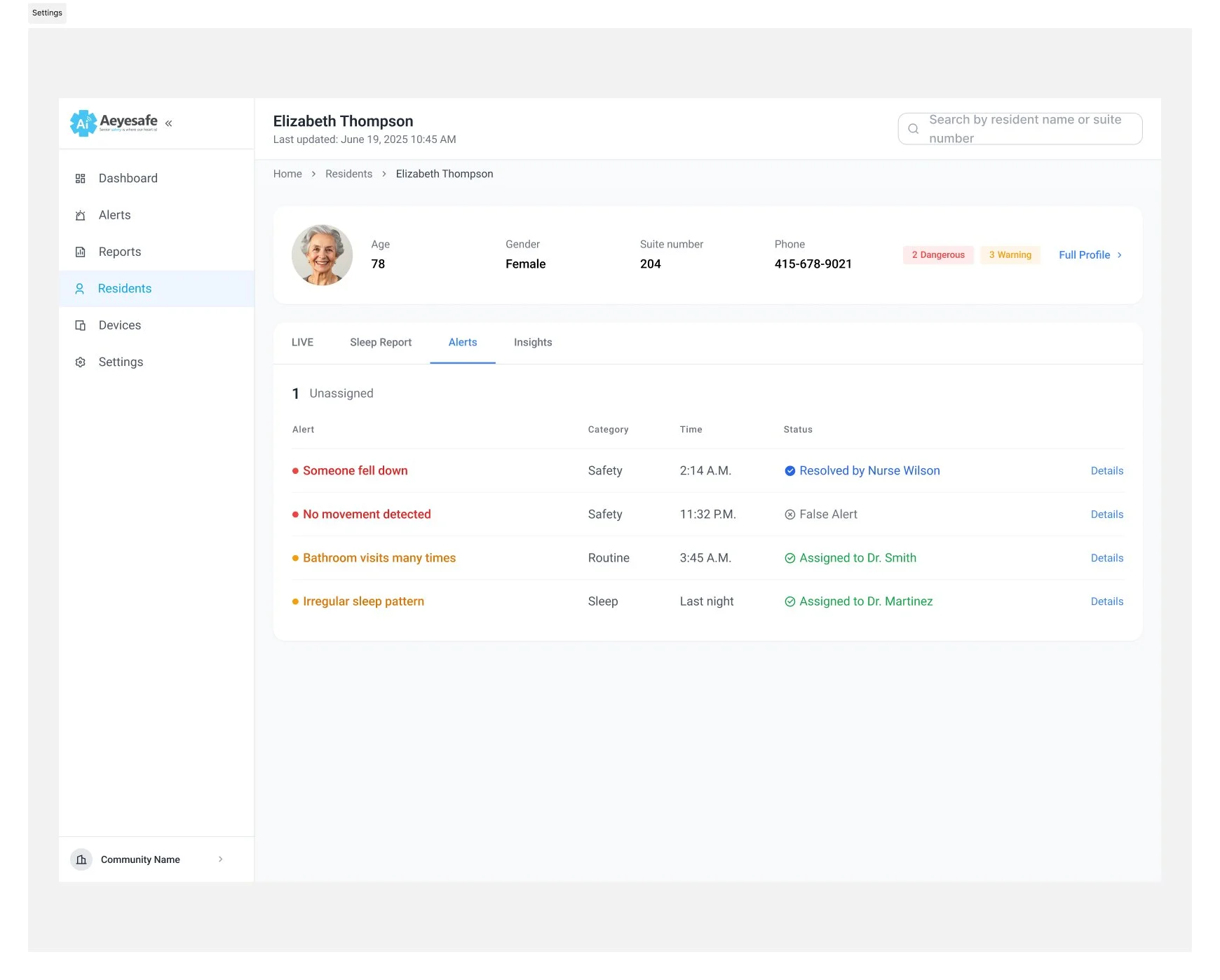Viewport: 1220px width, 980px height.
Task: Focus the resident search field
Action: [1020, 129]
